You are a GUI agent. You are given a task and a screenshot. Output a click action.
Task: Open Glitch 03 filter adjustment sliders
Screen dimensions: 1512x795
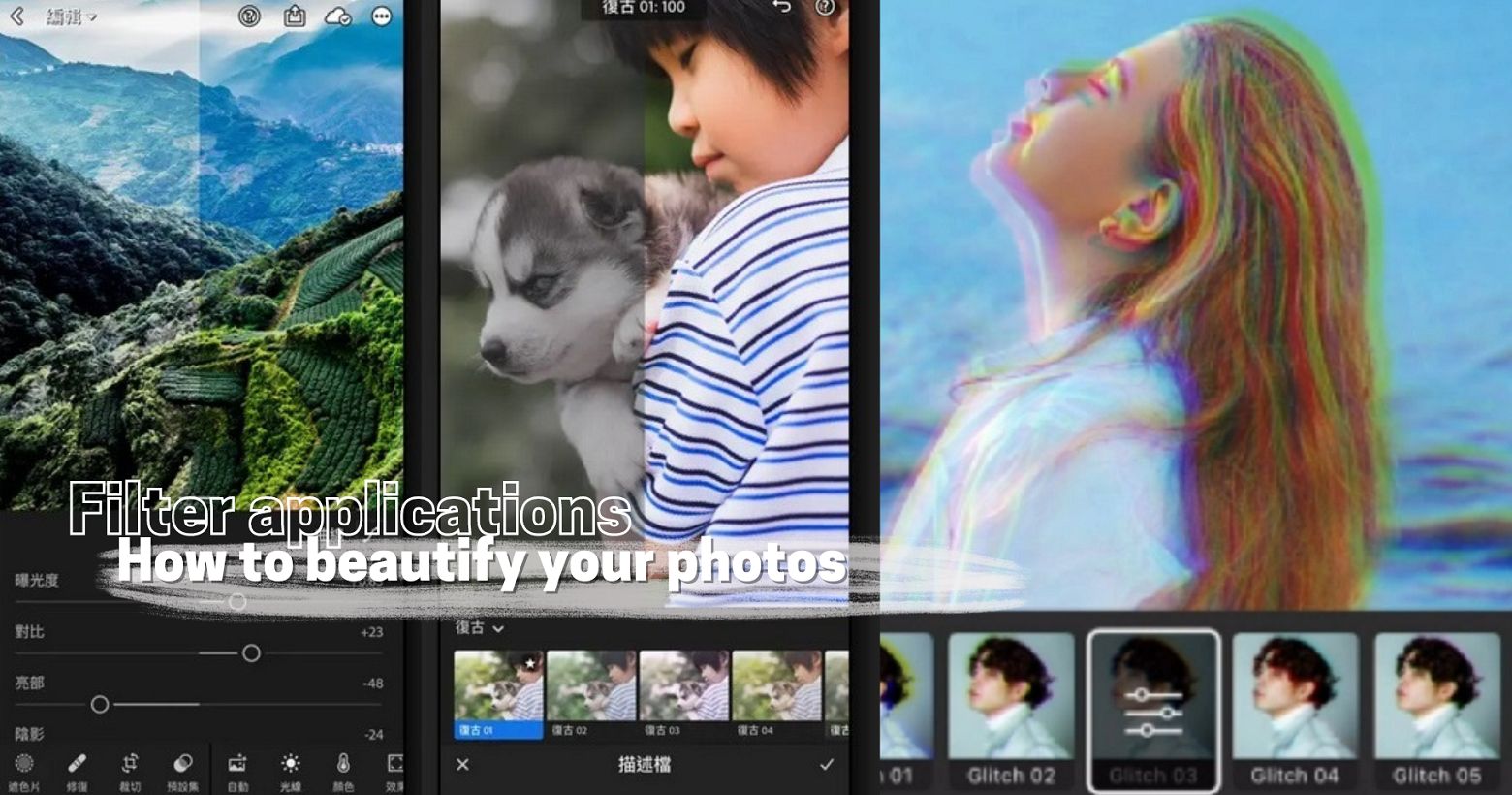(1153, 710)
